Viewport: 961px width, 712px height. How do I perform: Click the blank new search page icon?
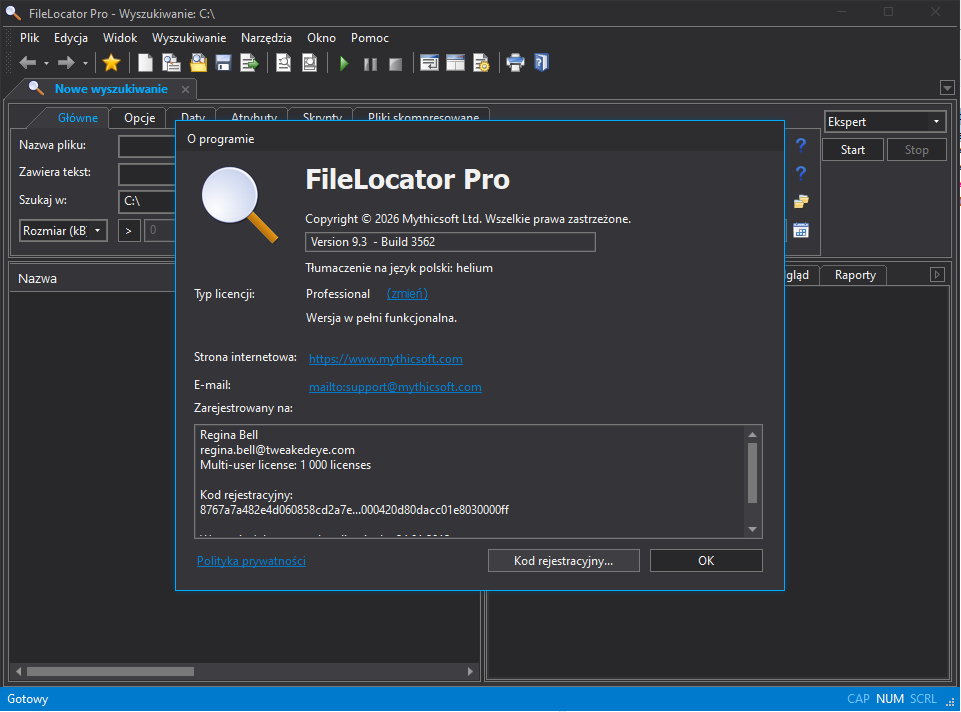(x=145, y=62)
